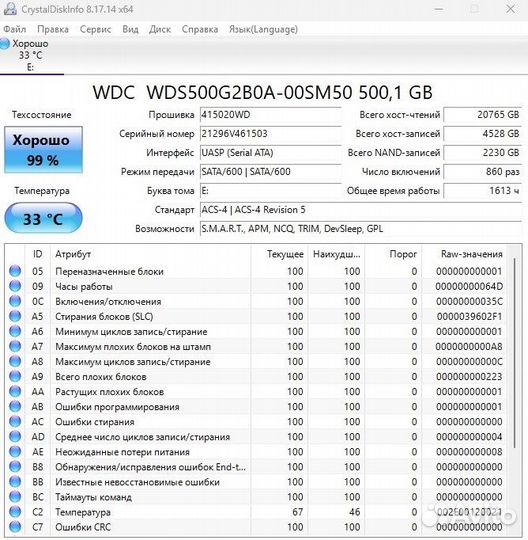Click the status orb for Максимум плохих блоков на штамп
528x540 pixels.
(15, 346)
